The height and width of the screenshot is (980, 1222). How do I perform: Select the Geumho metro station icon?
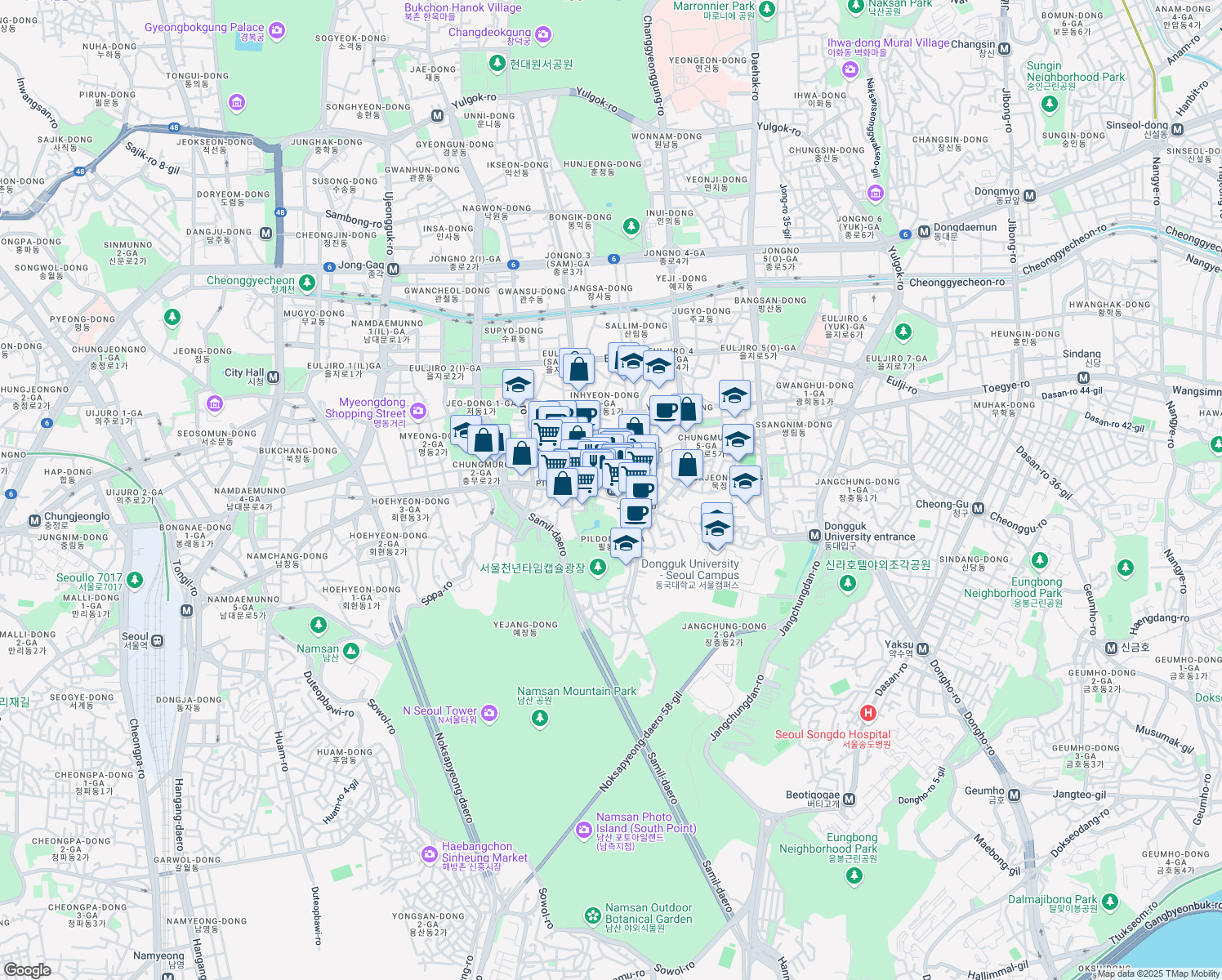pos(1014,795)
